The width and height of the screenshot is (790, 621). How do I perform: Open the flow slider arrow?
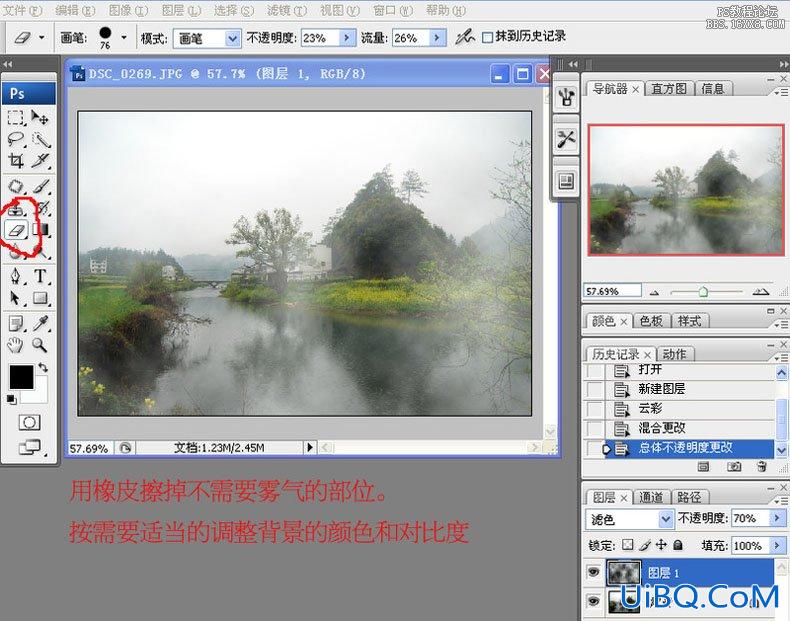437,38
